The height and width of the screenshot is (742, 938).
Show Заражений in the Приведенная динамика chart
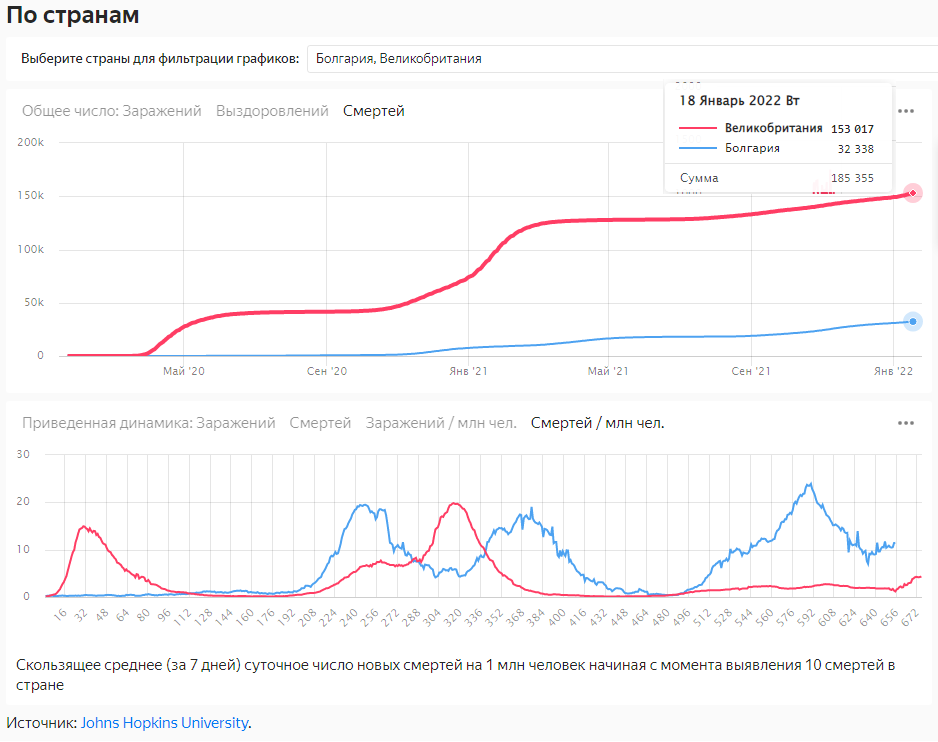pos(235,423)
